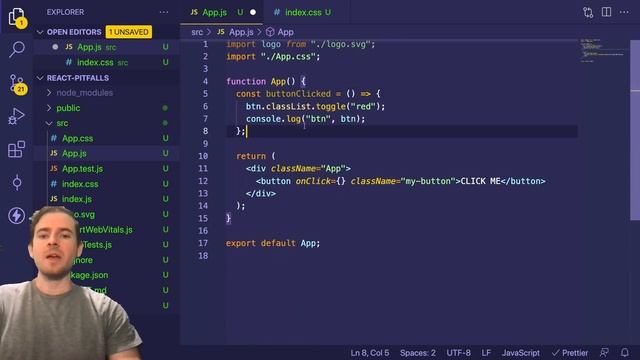The width and height of the screenshot is (640, 360).
Task: Click the CSS hash icon beside App.css
Action: (54, 138)
